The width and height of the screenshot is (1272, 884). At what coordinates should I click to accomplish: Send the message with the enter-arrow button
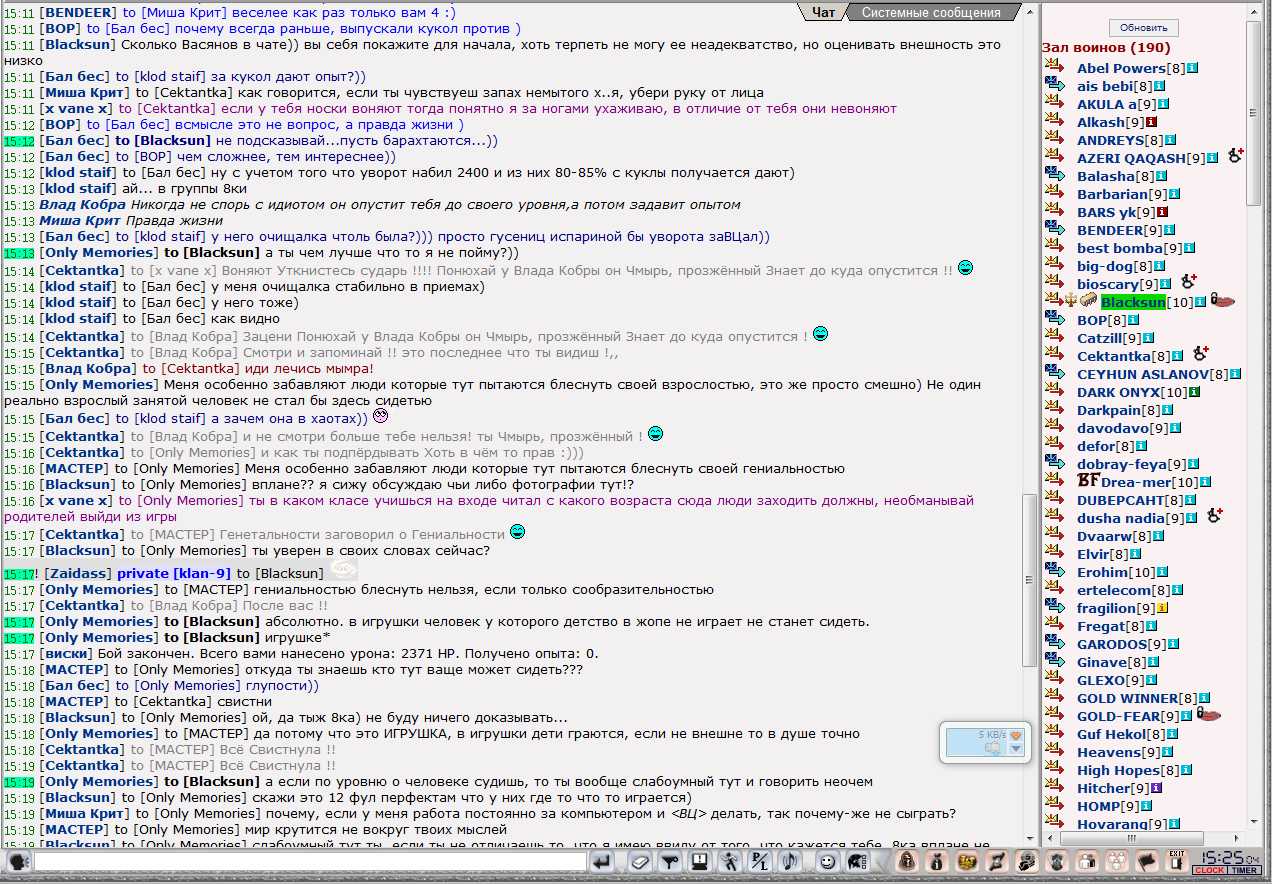[601, 862]
